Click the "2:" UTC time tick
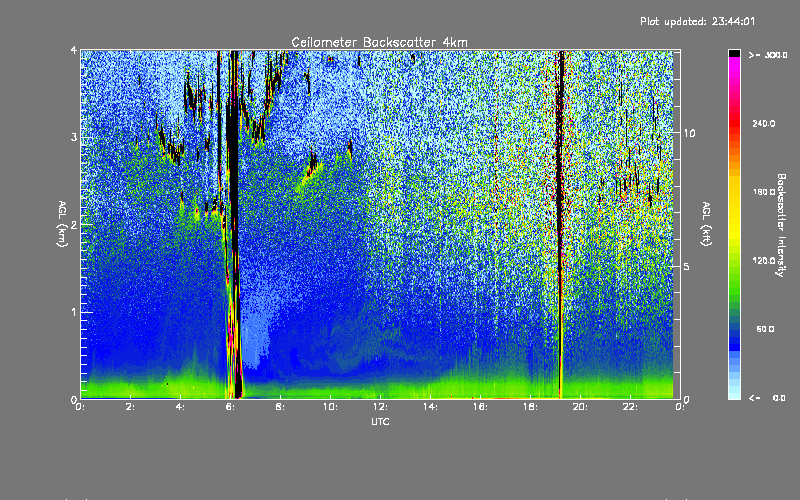This screenshot has height=500, width=800. point(131,407)
